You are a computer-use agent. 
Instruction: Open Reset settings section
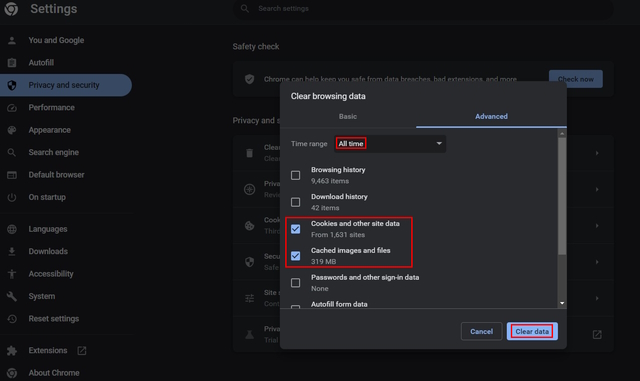(53, 319)
